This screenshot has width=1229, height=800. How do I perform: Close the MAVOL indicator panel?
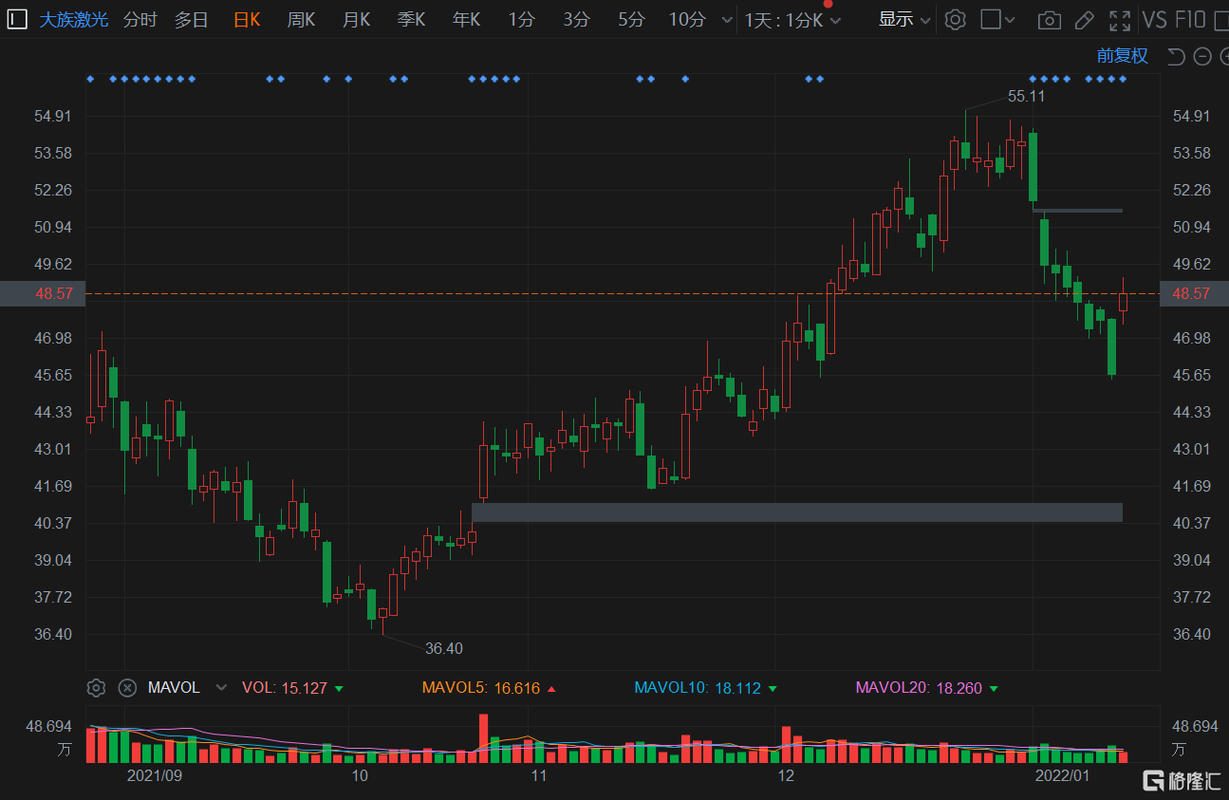tap(127, 688)
